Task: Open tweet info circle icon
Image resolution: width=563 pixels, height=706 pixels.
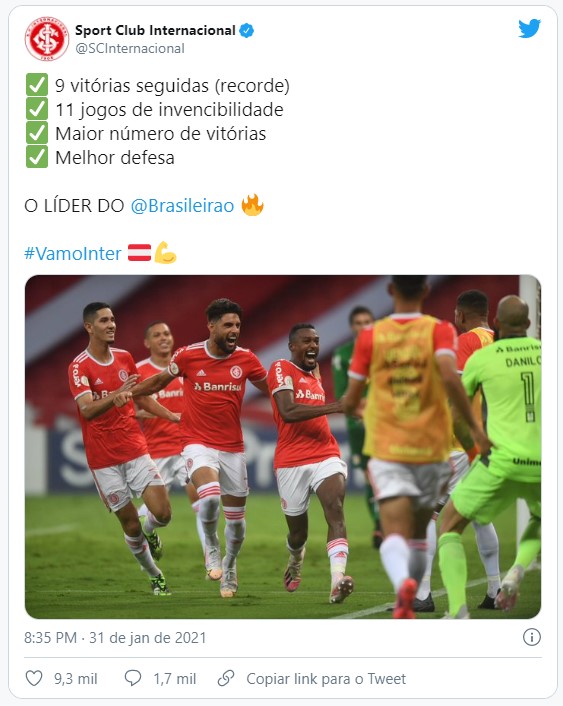Action: (x=531, y=637)
